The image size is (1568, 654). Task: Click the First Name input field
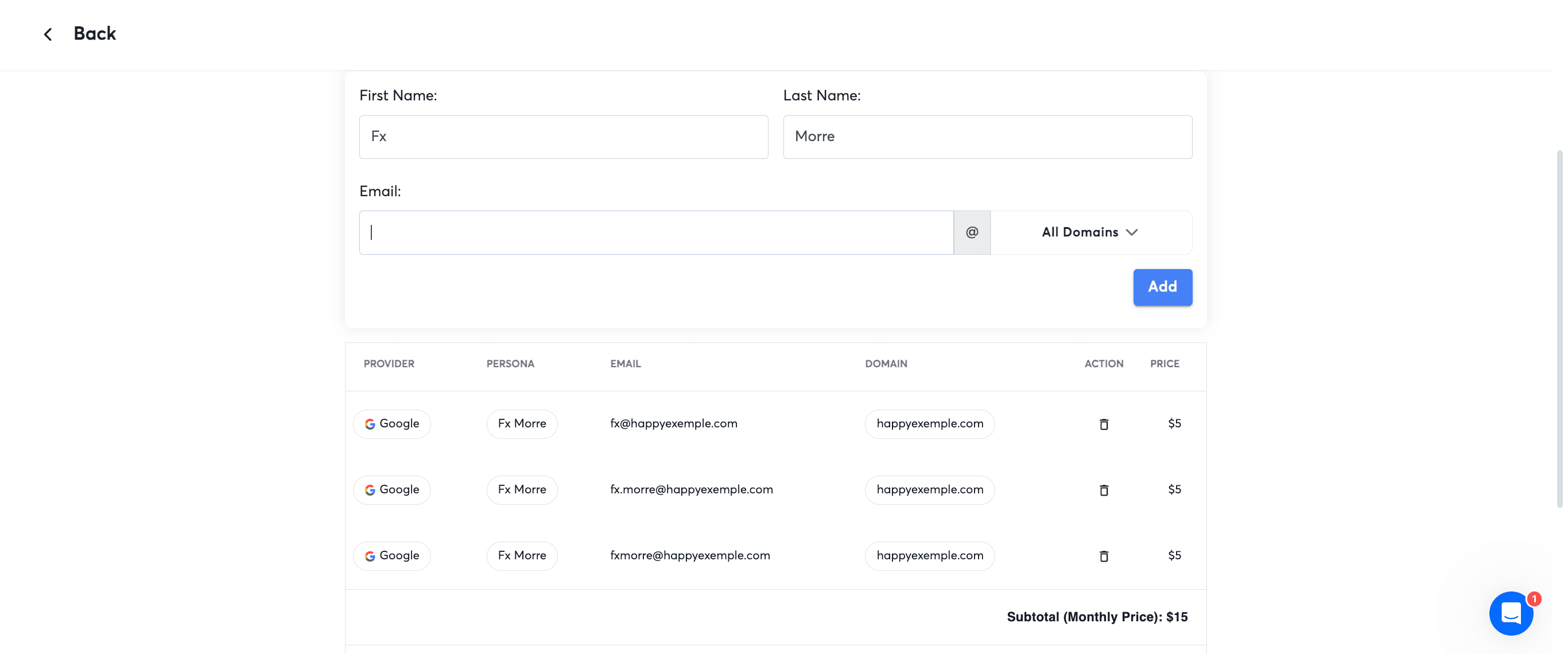coord(563,137)
